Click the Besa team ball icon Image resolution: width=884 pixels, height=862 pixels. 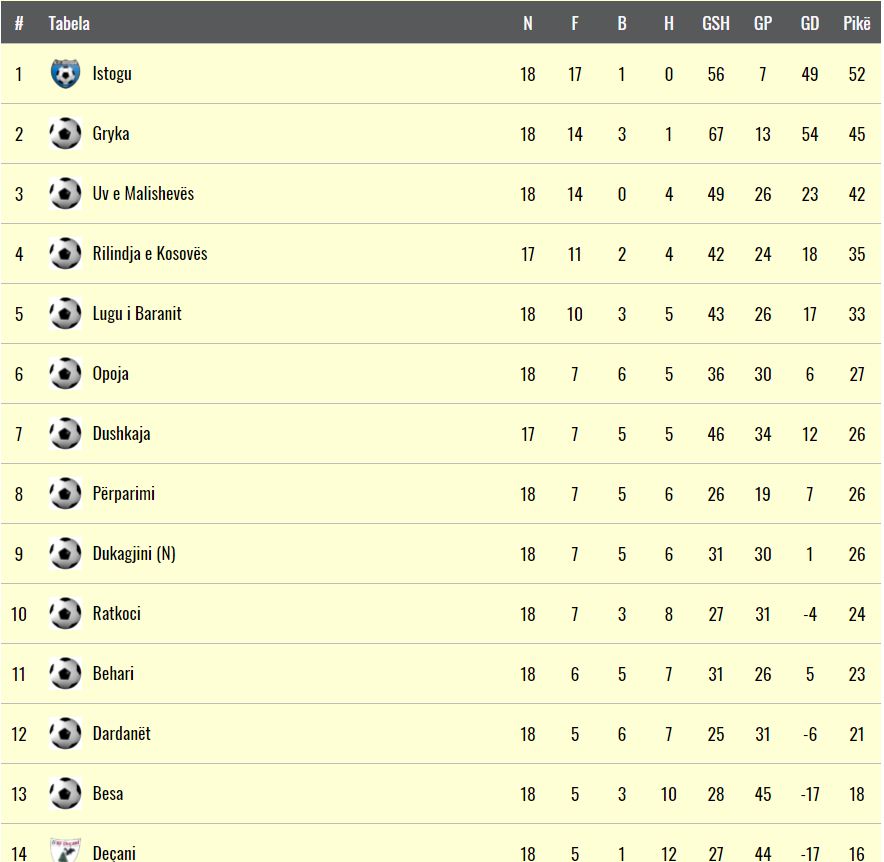pyautogui.click(x=65, y=794)
